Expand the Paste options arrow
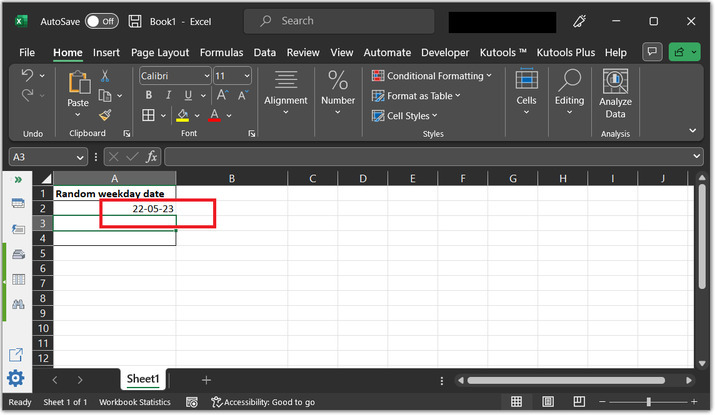This screenshot has width=715, height=415. click(78, 114)
